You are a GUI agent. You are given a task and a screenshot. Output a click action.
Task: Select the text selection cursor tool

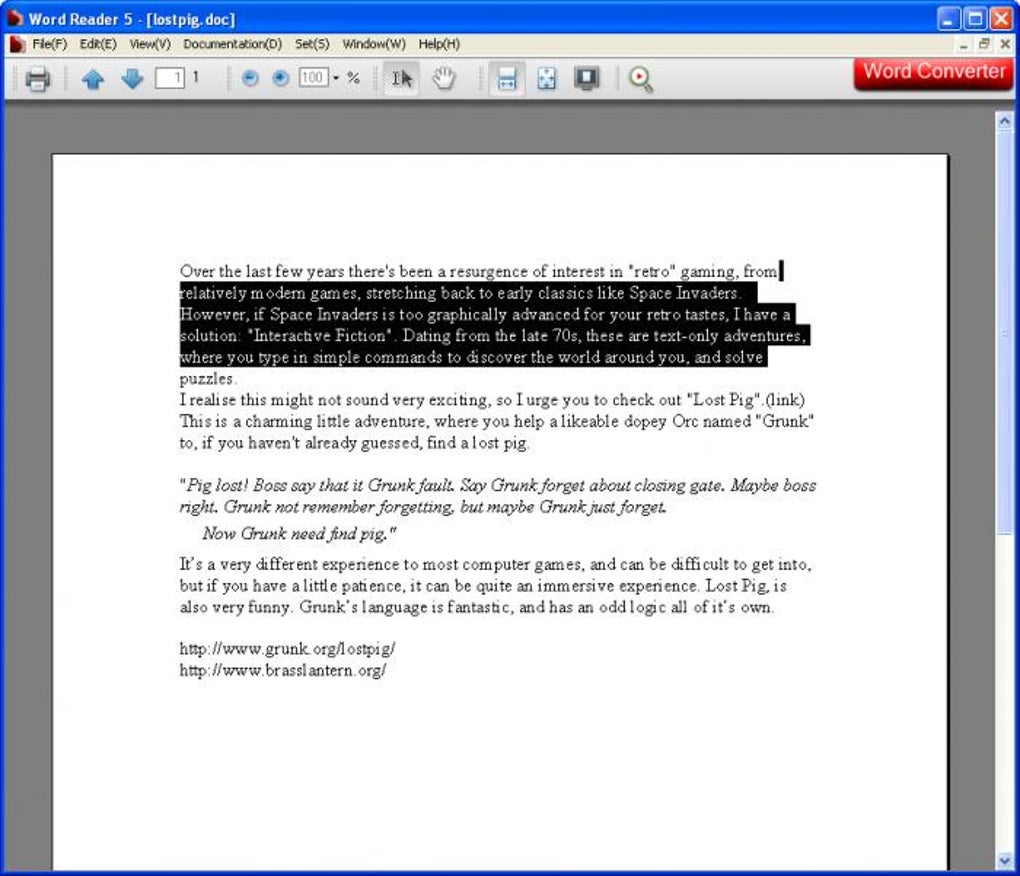pos(401,79)
